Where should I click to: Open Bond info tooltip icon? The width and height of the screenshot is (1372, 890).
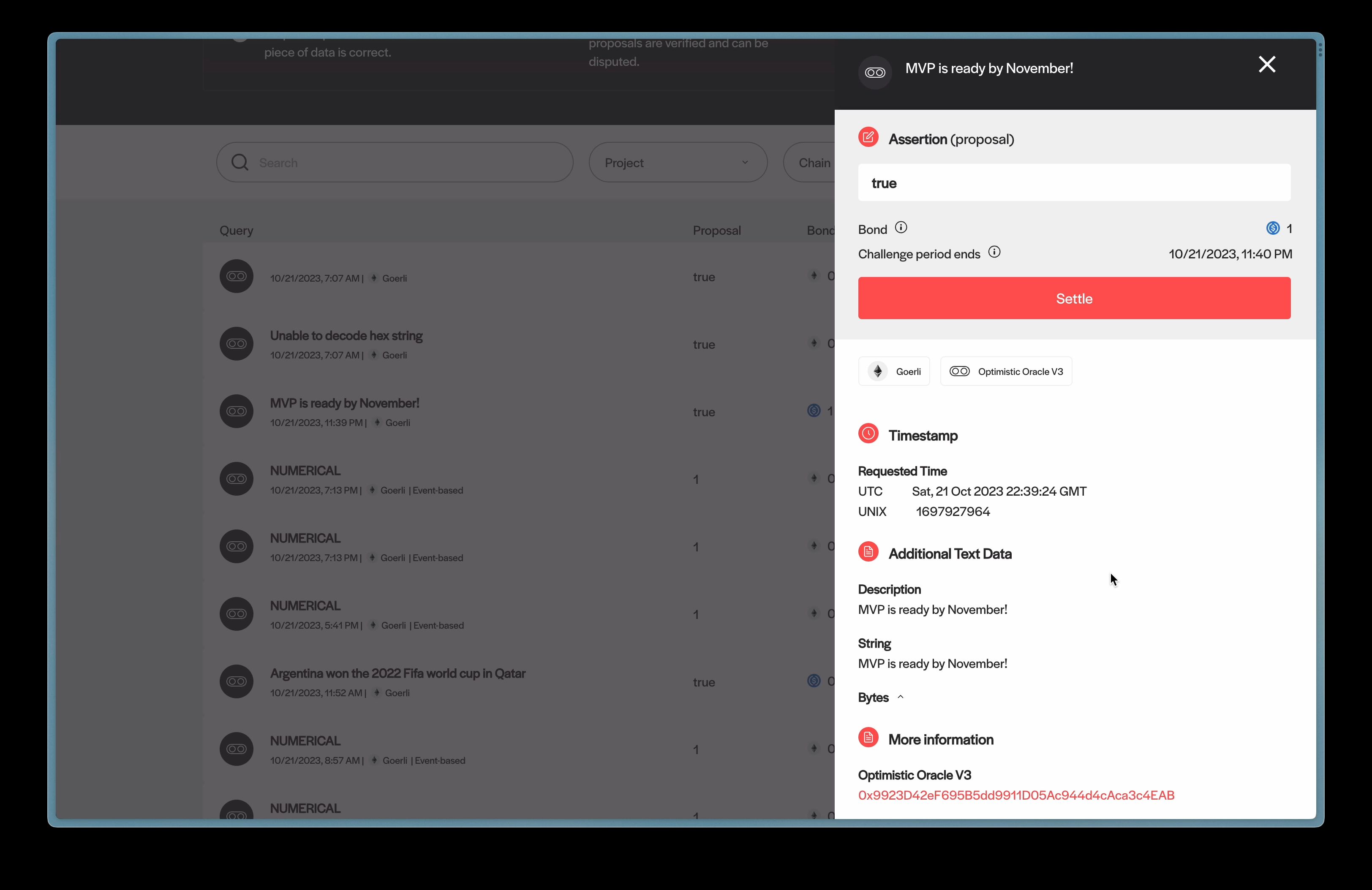pyautogui.click(x=901, y=228)
